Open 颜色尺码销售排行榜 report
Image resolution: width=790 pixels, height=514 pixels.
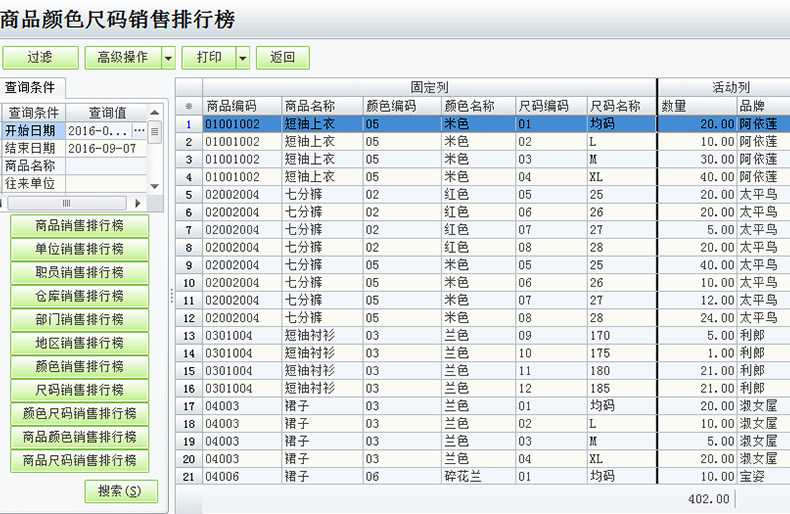click(80, 413)
